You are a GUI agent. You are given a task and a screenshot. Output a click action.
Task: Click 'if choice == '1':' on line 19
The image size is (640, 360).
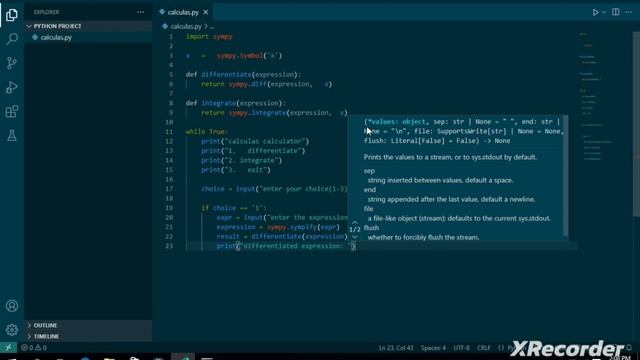coord(233,208)
